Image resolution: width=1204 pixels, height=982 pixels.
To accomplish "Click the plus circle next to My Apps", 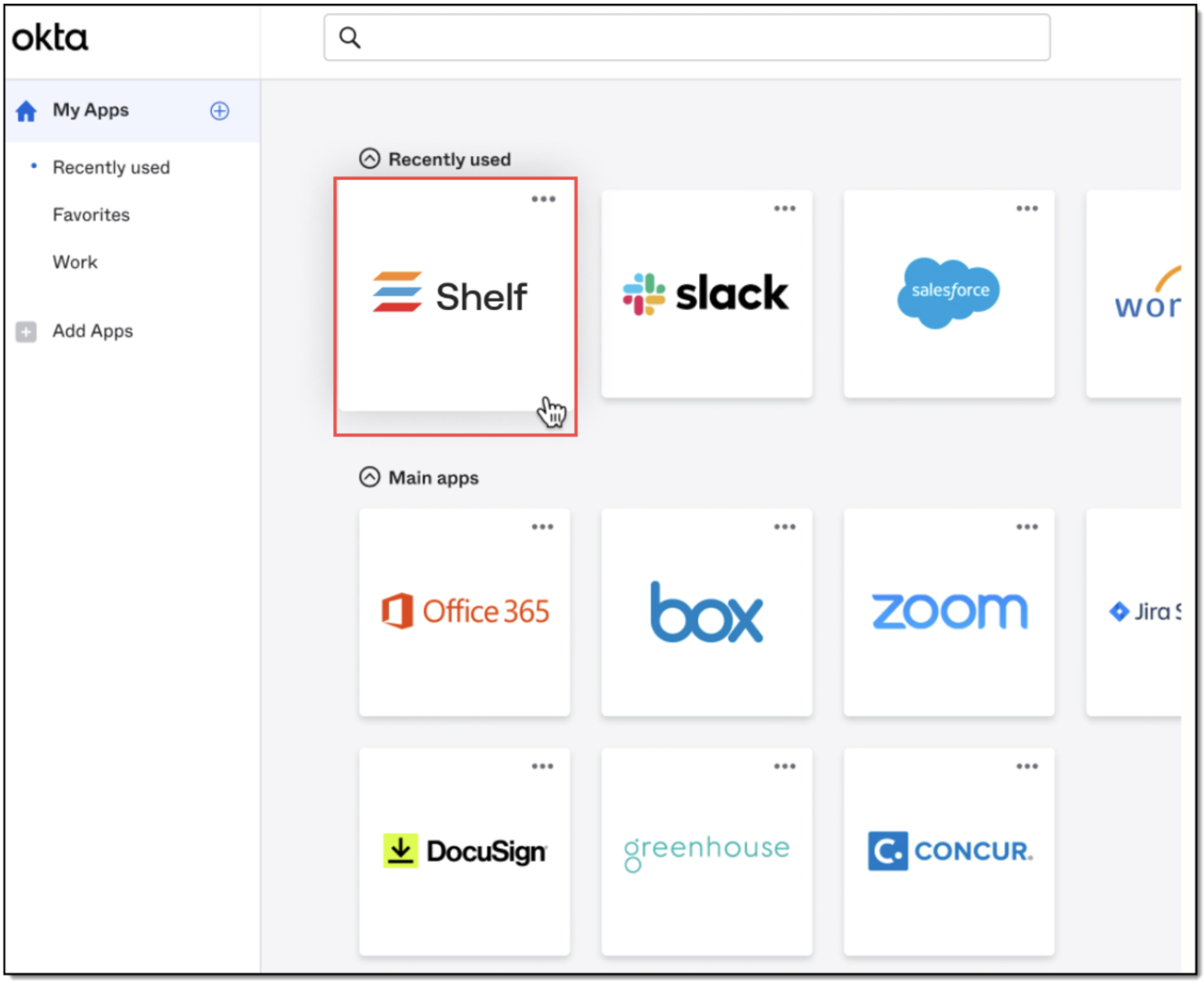I will [219, 111].
